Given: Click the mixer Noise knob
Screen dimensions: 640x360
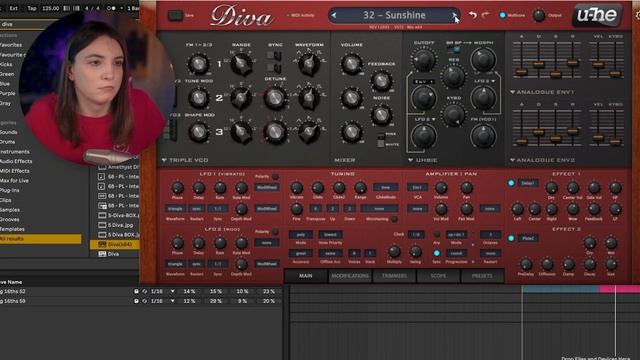Looking at the screenshot, I should click(381, 115).
